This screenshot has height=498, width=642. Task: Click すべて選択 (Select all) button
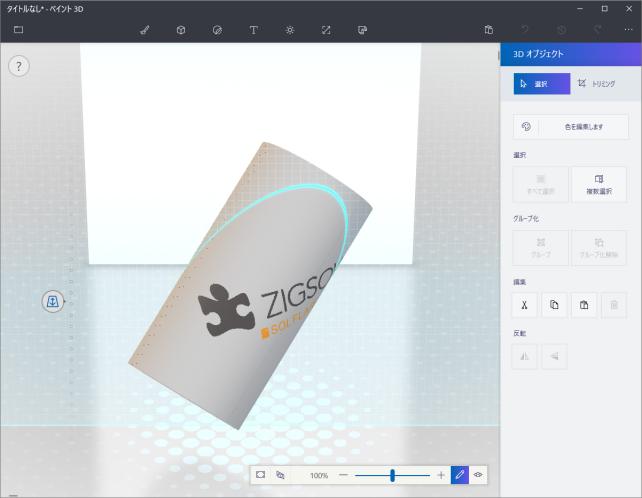[x=540, y=184]
